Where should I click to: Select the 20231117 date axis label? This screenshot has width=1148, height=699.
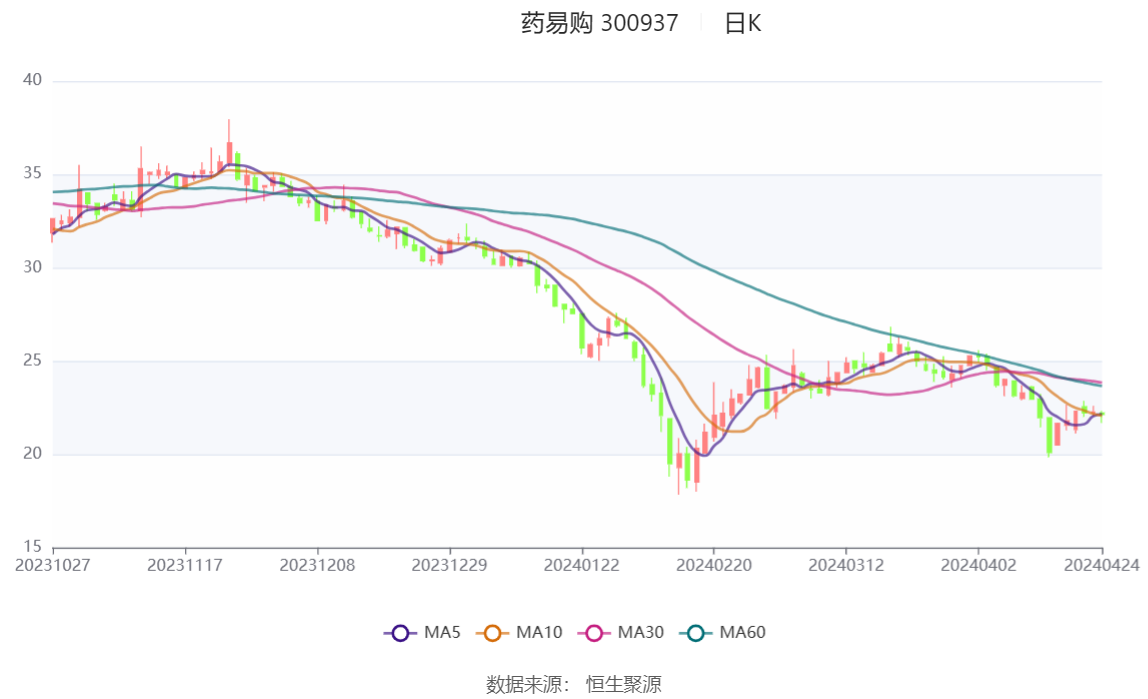coord(184,566)
